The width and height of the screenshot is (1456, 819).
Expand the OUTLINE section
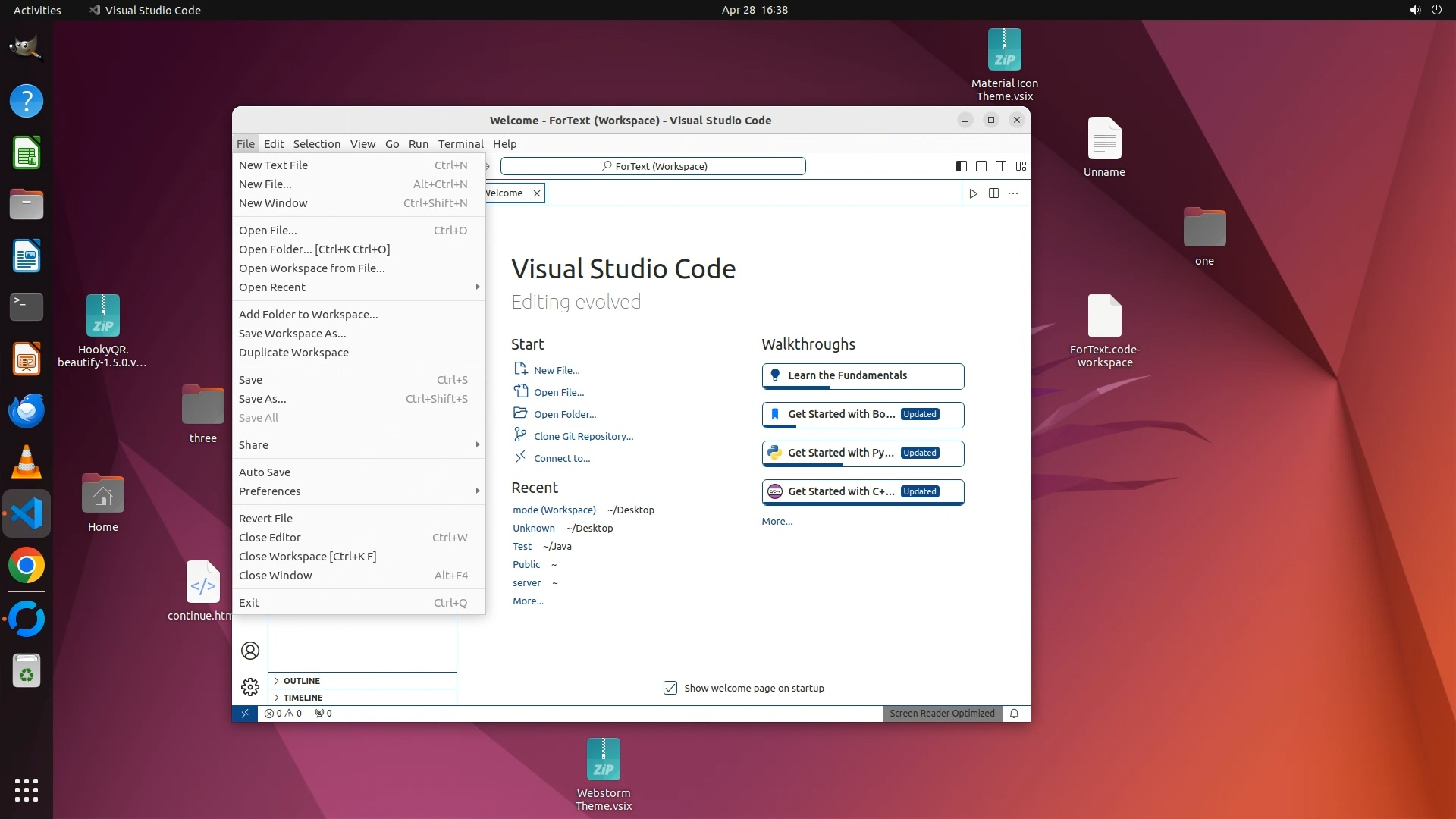point(302,681)
